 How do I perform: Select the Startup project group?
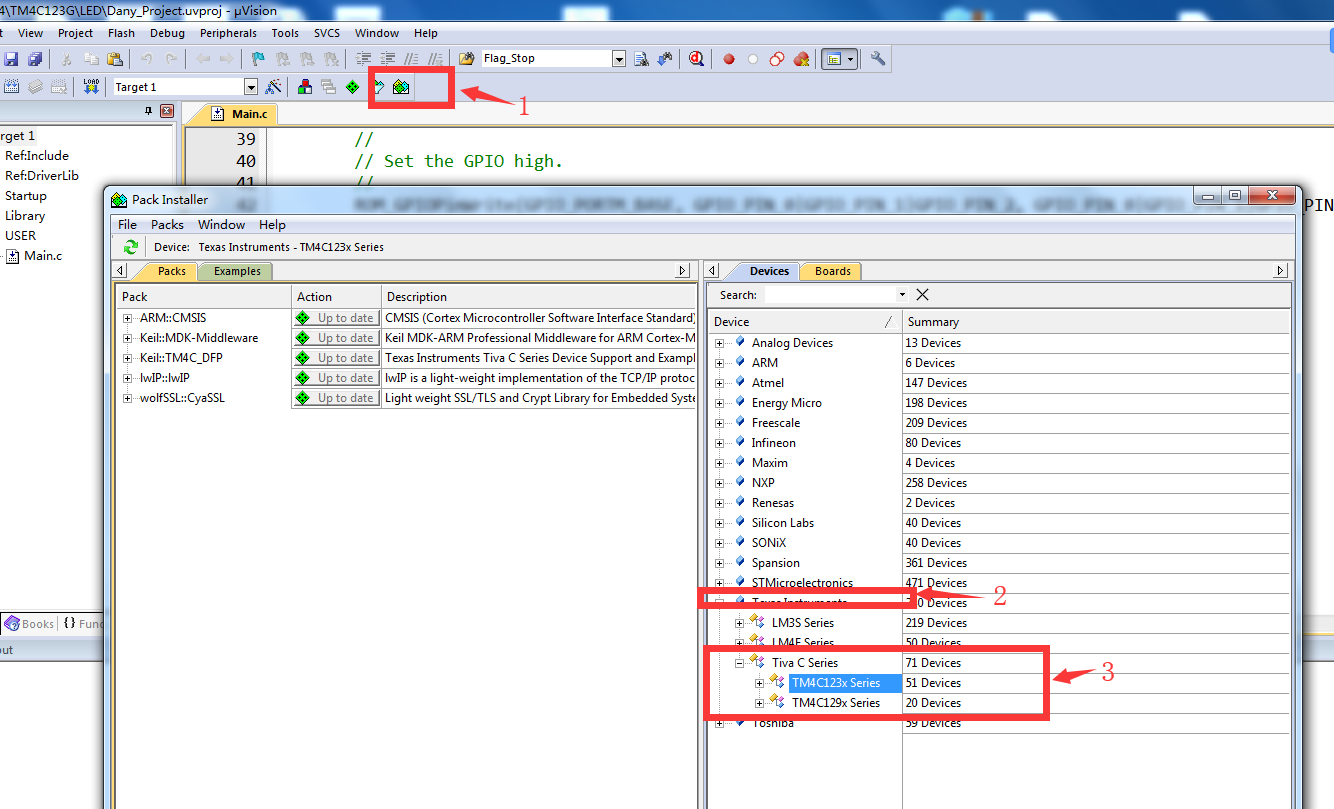[26, 196]
